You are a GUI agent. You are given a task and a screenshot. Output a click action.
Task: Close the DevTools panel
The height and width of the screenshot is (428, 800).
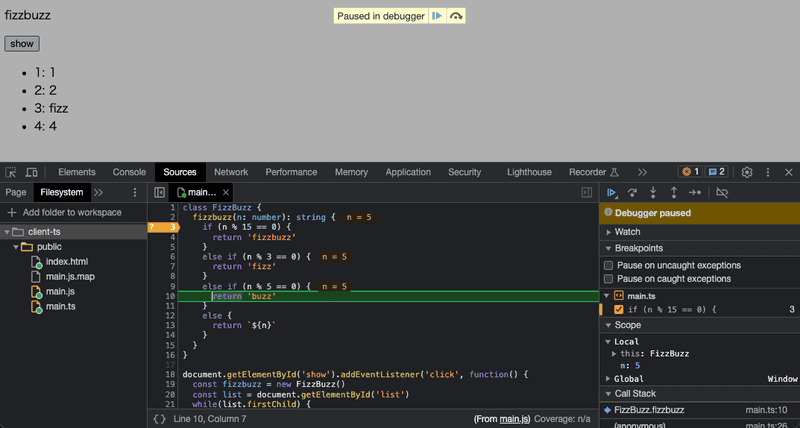788,172
